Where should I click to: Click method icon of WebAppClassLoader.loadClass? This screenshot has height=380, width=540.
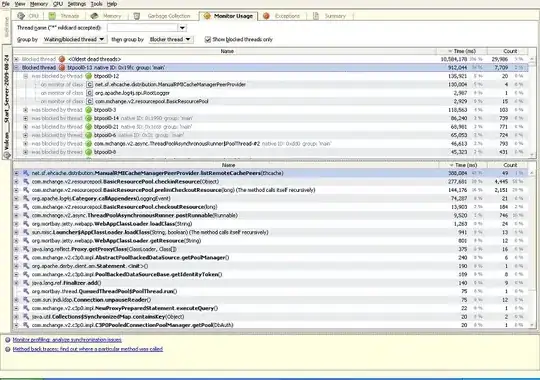26,224
